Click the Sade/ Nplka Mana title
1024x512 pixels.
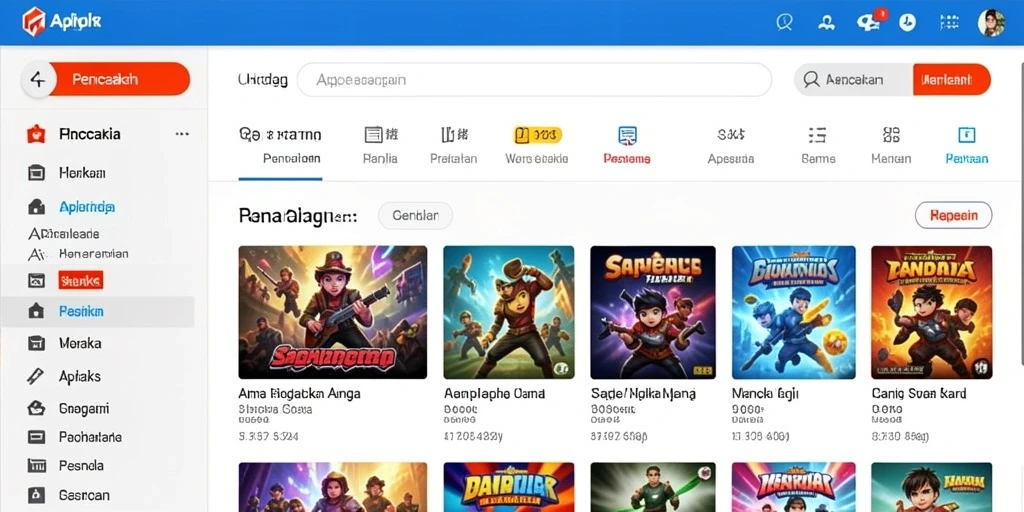643,394
